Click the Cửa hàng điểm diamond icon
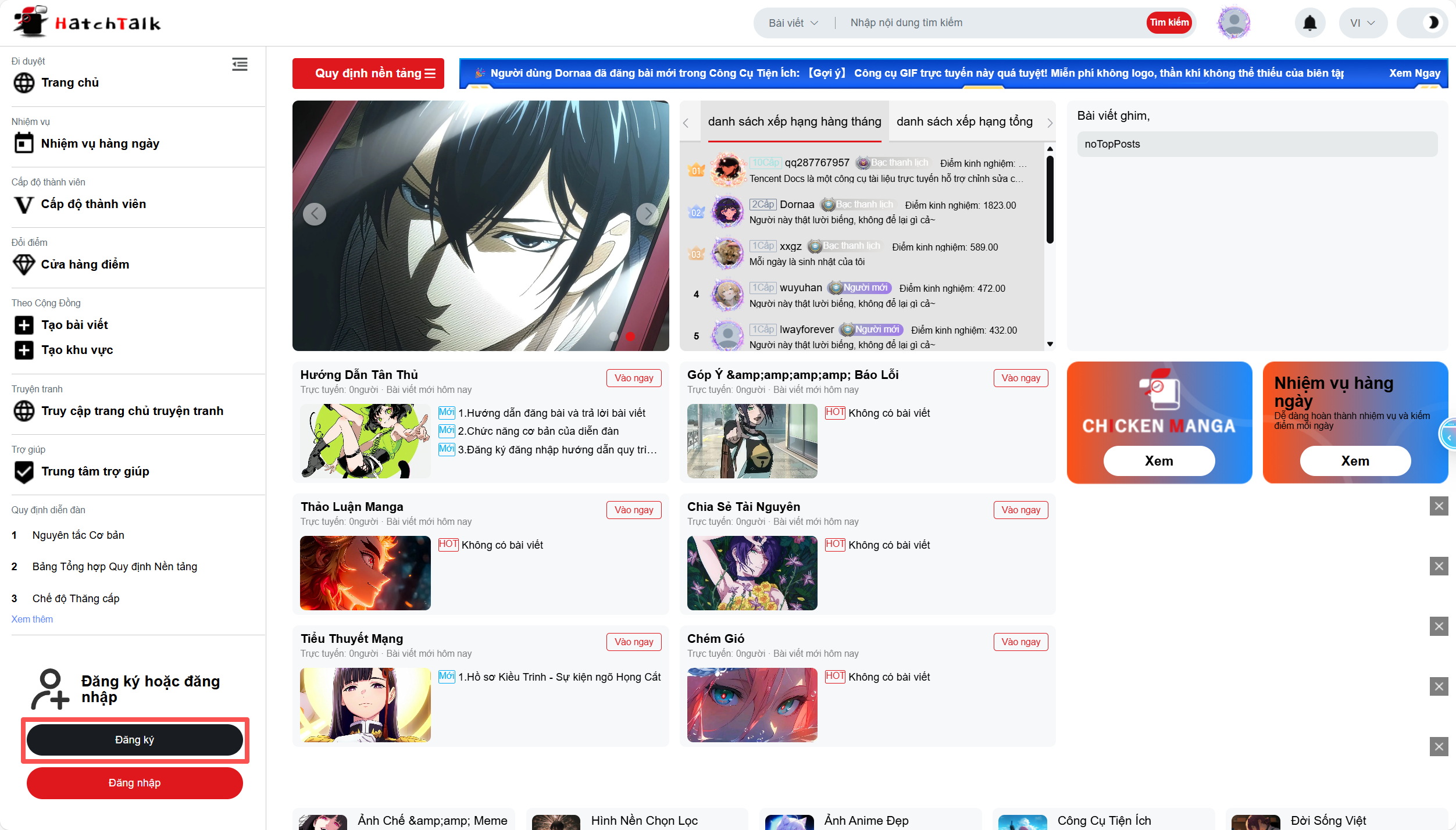Viewport: 1456px width, 830px height. [x=24, y=264]
